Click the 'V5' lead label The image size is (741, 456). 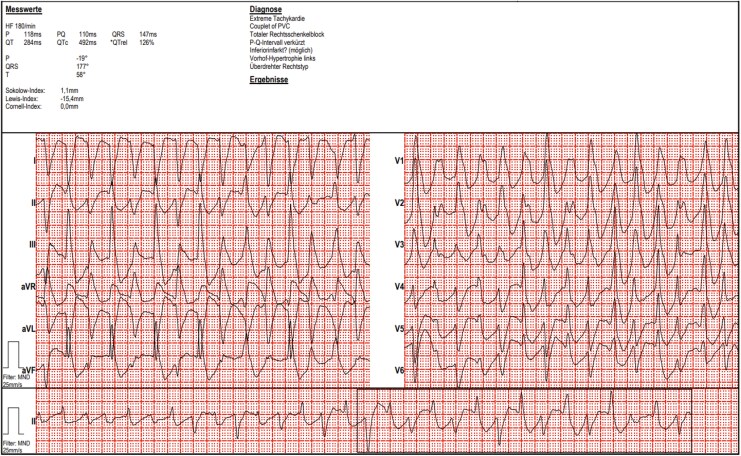click(399, 328)
